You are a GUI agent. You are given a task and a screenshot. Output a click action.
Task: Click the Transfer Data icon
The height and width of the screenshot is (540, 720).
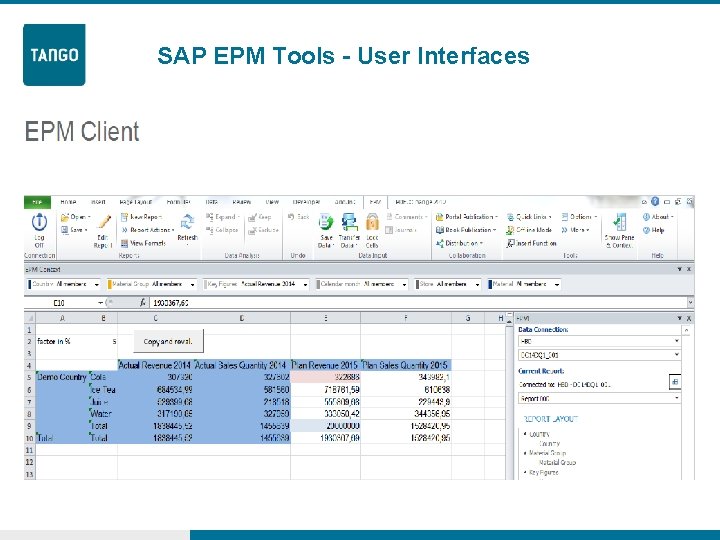point(349,222)
